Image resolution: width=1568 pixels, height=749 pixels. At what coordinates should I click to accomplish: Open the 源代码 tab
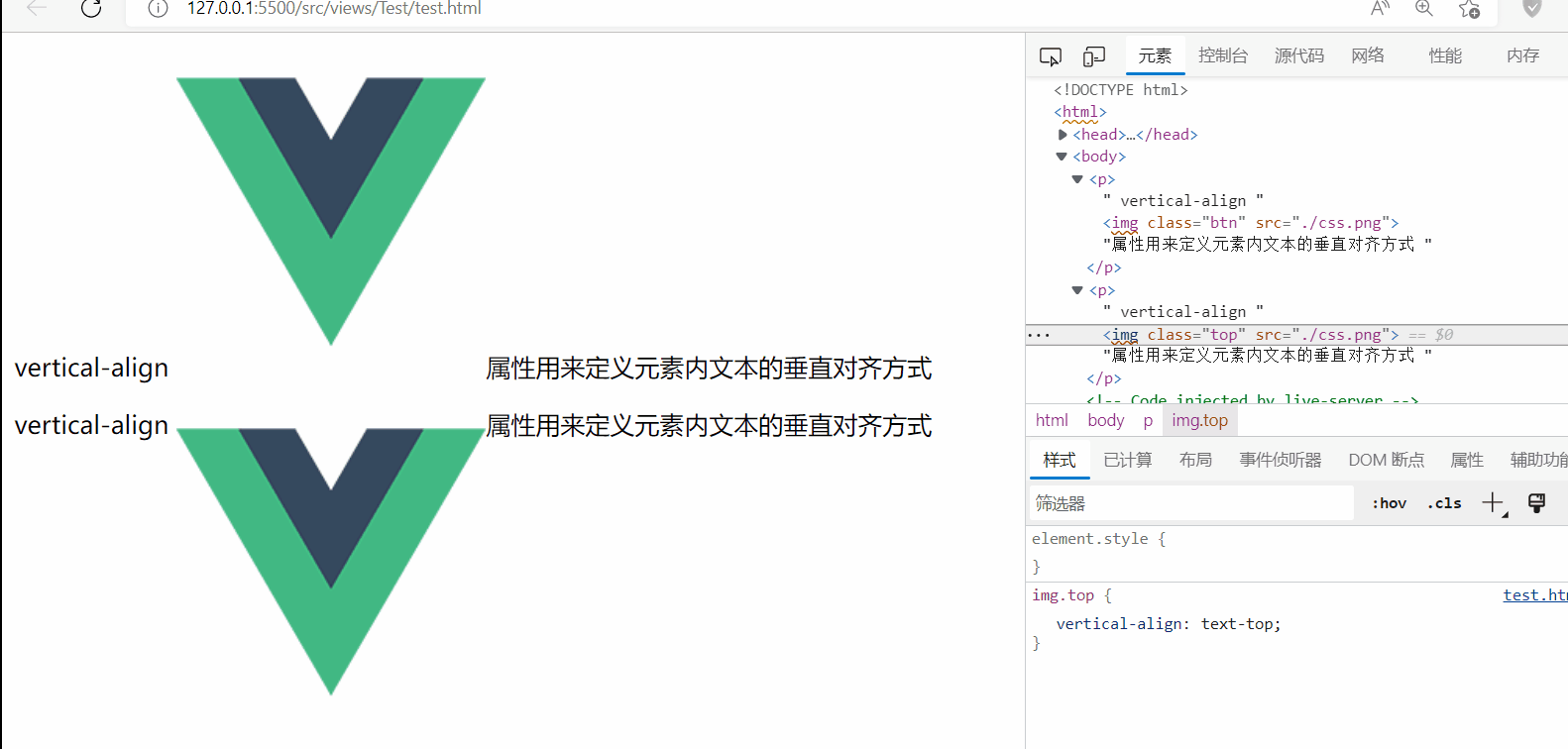click(x=1299, y=56)
